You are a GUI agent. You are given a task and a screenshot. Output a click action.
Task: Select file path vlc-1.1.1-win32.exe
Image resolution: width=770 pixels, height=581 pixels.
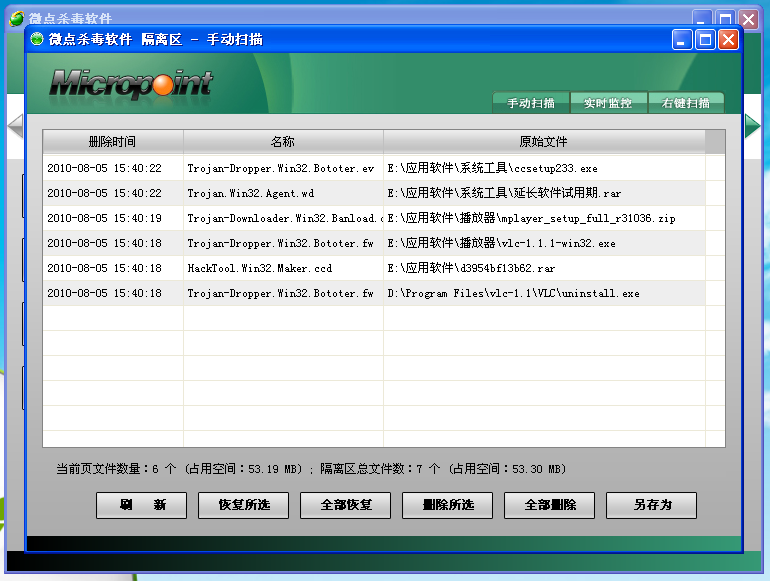coord(501,243)
